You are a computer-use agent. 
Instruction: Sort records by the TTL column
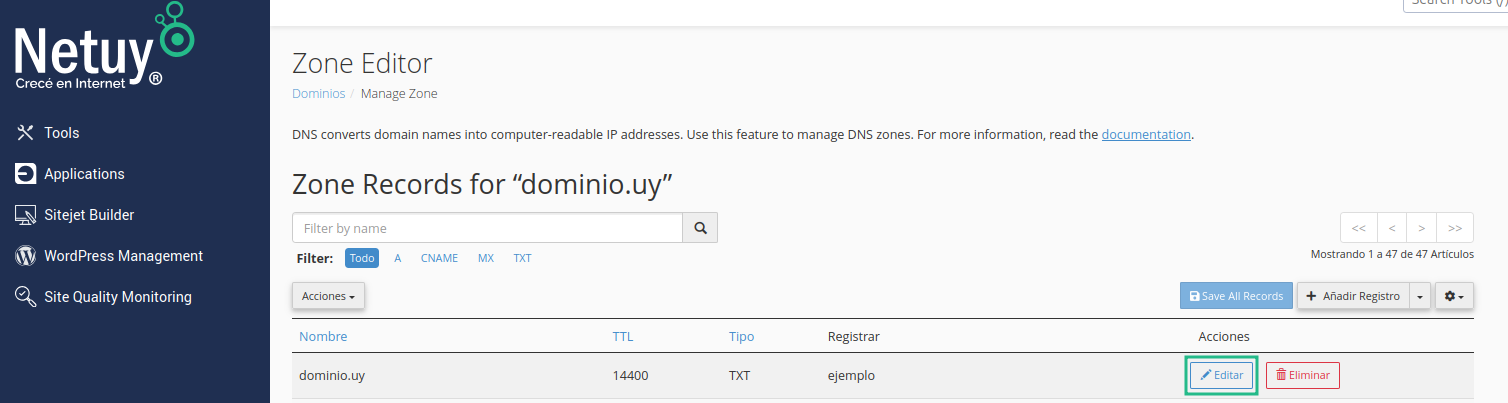coord(622,336)
